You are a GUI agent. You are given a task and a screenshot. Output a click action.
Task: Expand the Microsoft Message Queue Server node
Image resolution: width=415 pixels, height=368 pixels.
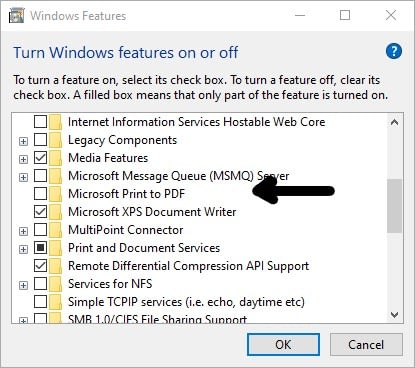point(23,177)
